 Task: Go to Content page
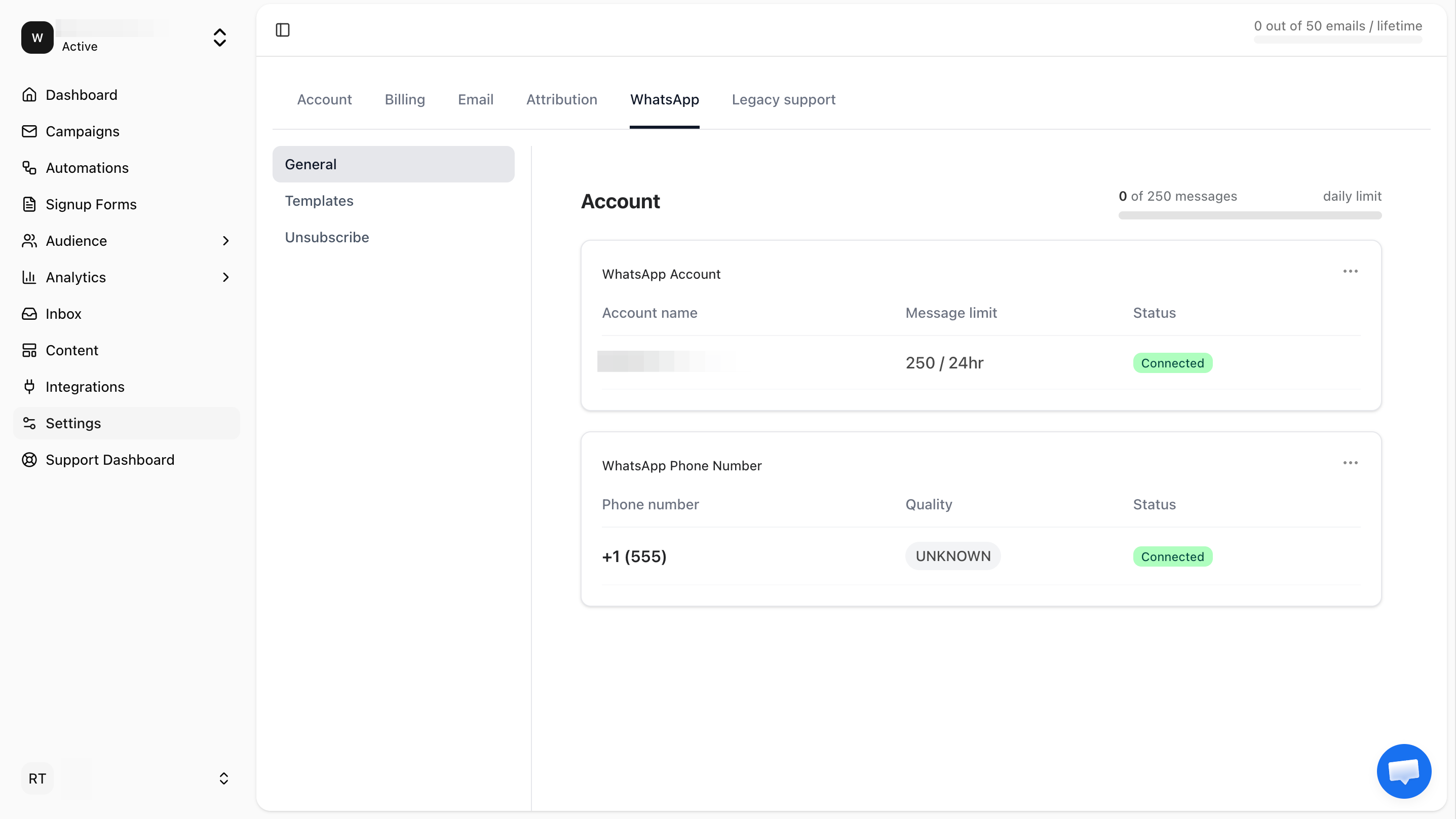pyautogui.click(x=72, y=350)
